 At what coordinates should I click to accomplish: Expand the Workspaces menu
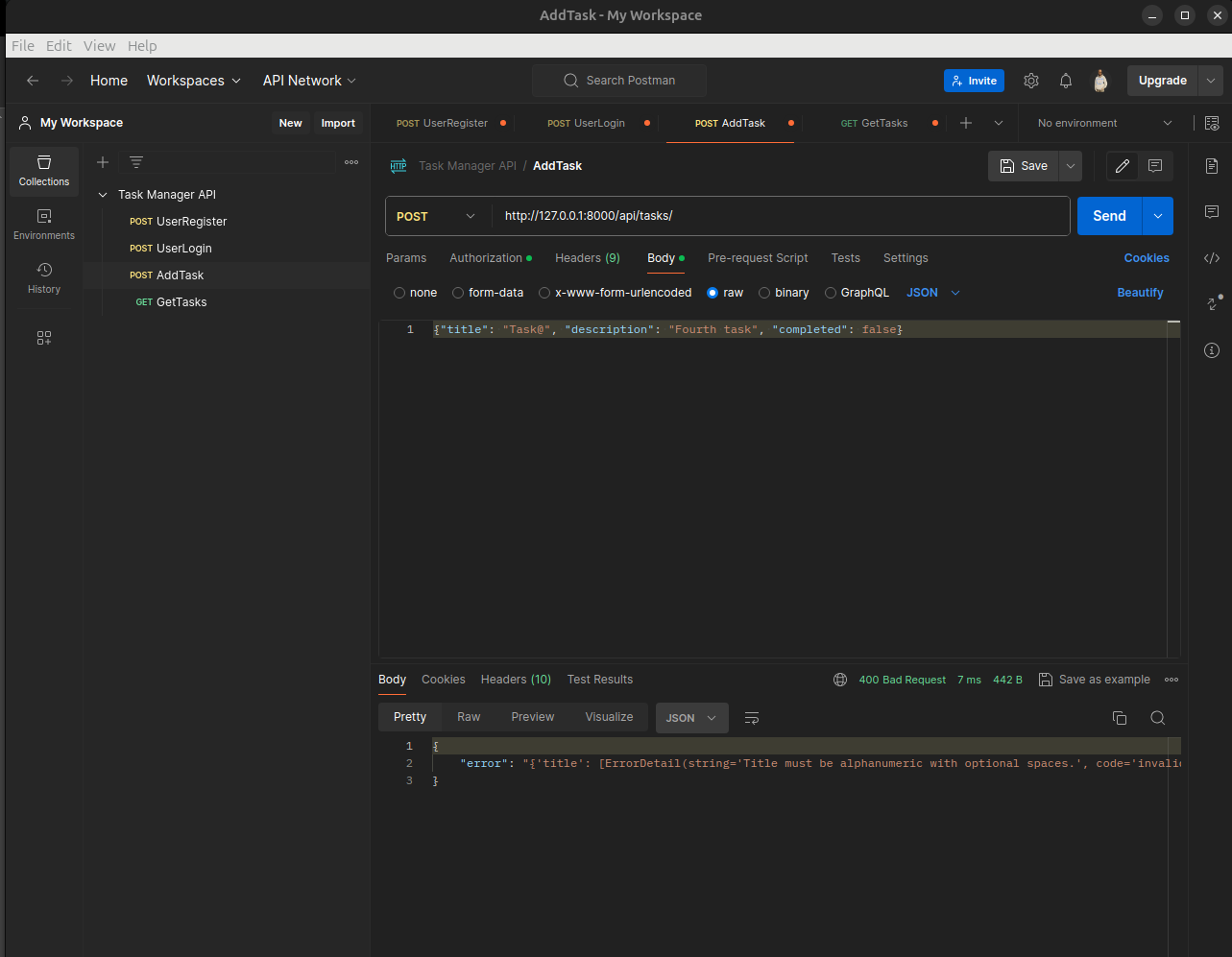pos(194,81)
